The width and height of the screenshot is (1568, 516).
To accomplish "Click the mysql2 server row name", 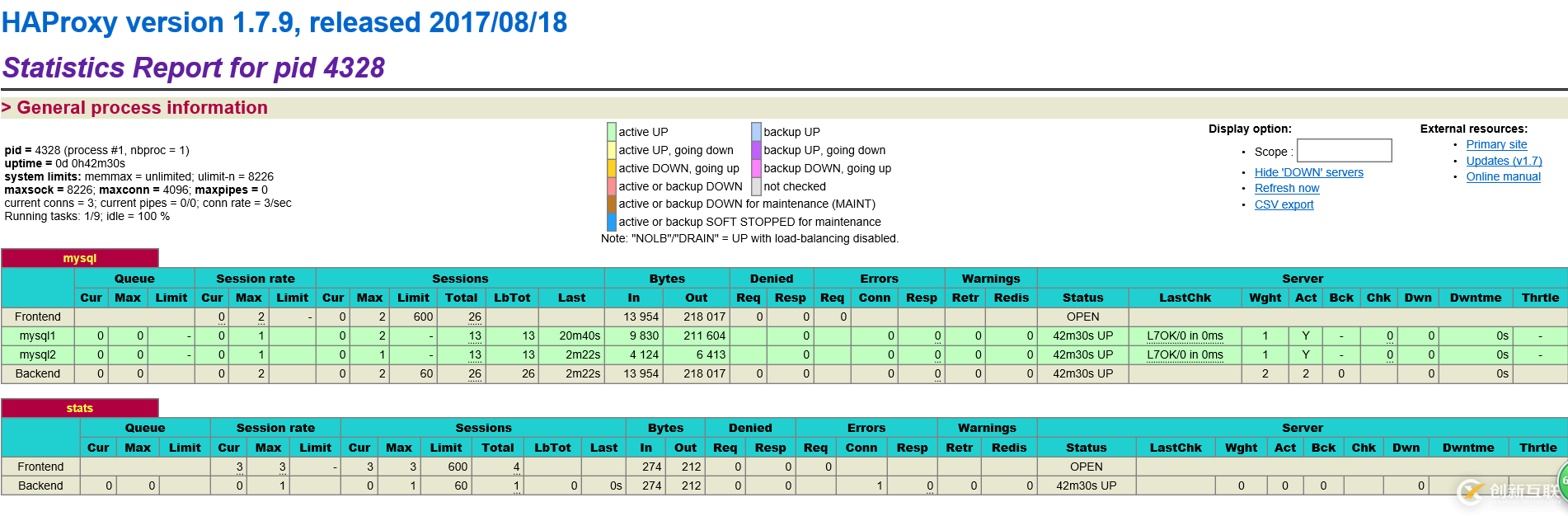I will click(38, 354).
